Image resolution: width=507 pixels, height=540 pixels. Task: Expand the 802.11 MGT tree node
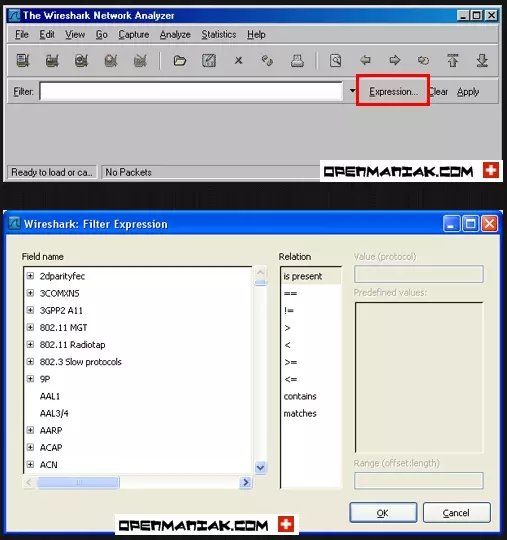(30, 327)
